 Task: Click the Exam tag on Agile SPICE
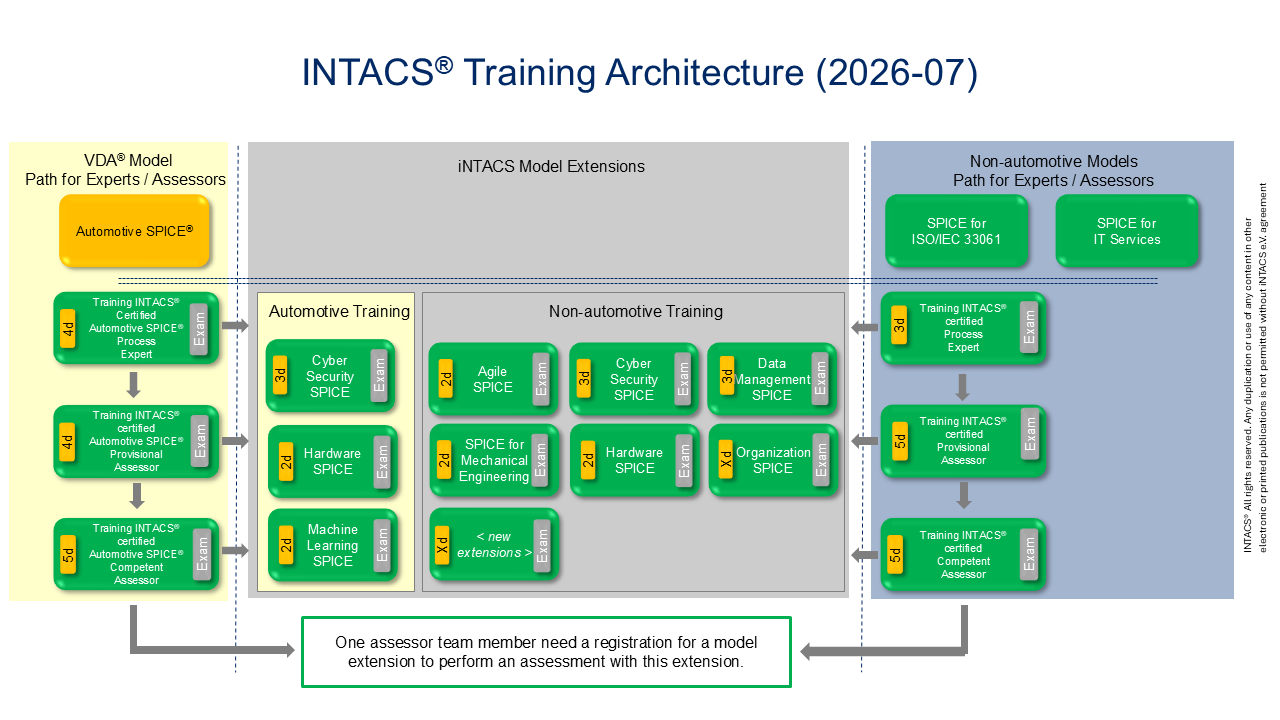pos(541,379)
